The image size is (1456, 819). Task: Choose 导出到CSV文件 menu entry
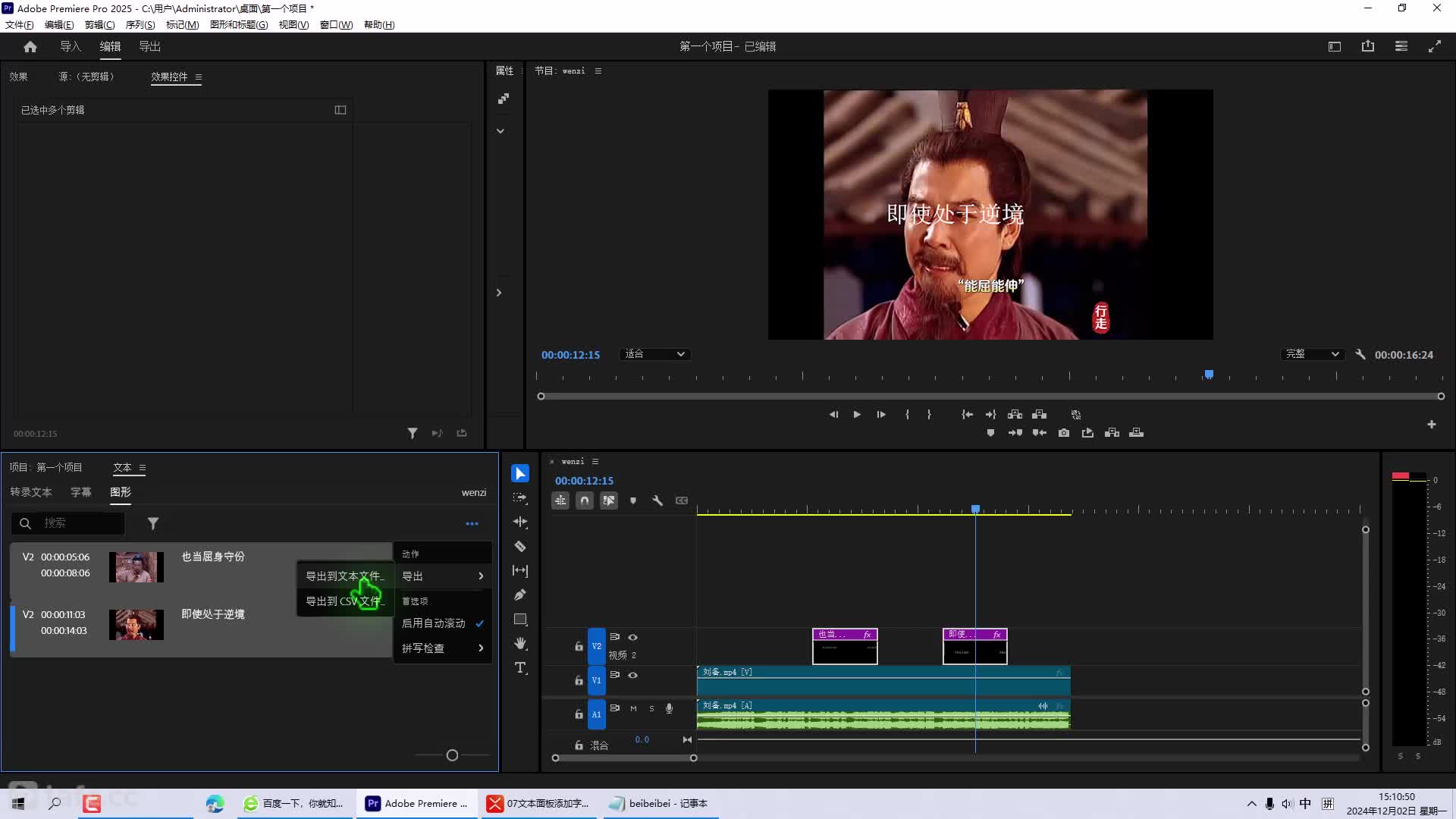tap(345, 602)
